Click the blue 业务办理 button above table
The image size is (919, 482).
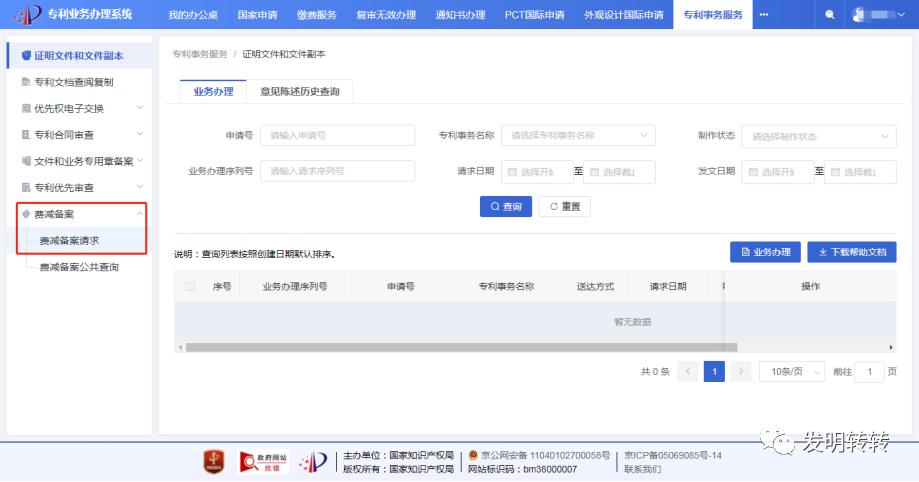[x=765, y=252]
